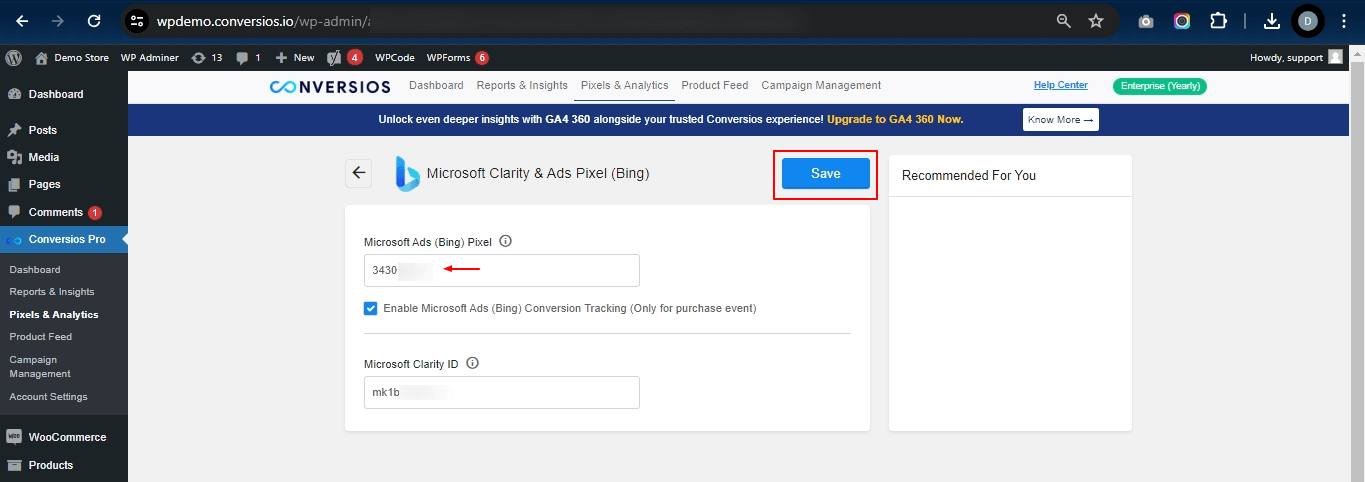
Task: Click the Conversios logo
Action: click(330, 86)
